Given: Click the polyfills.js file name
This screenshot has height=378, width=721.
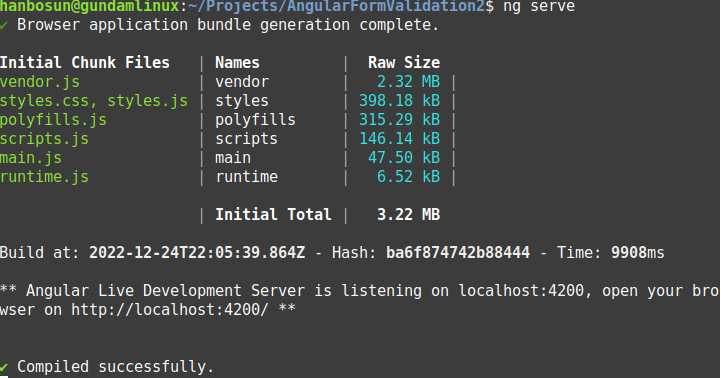Looking at the screenshot, I should 53,120.
